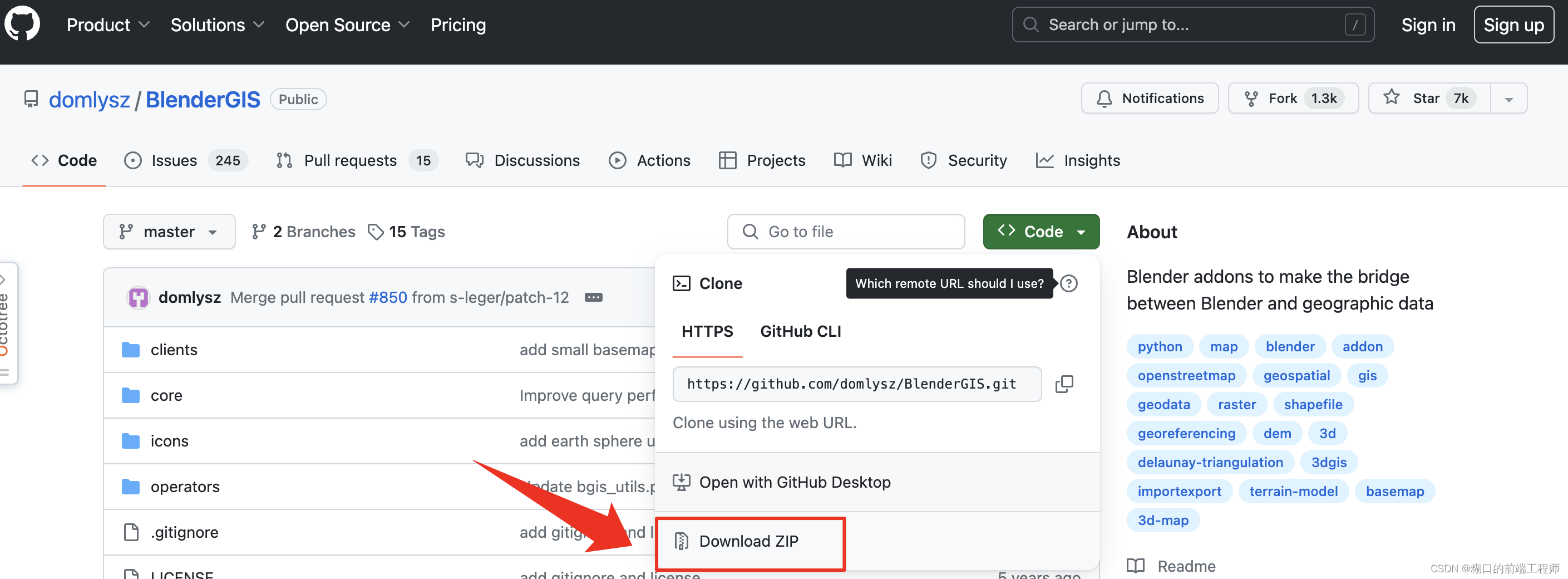Viewport: 1568px width, 579px height.
Task: Click Open with GitHub Desktop
Action: click(795, 482)
